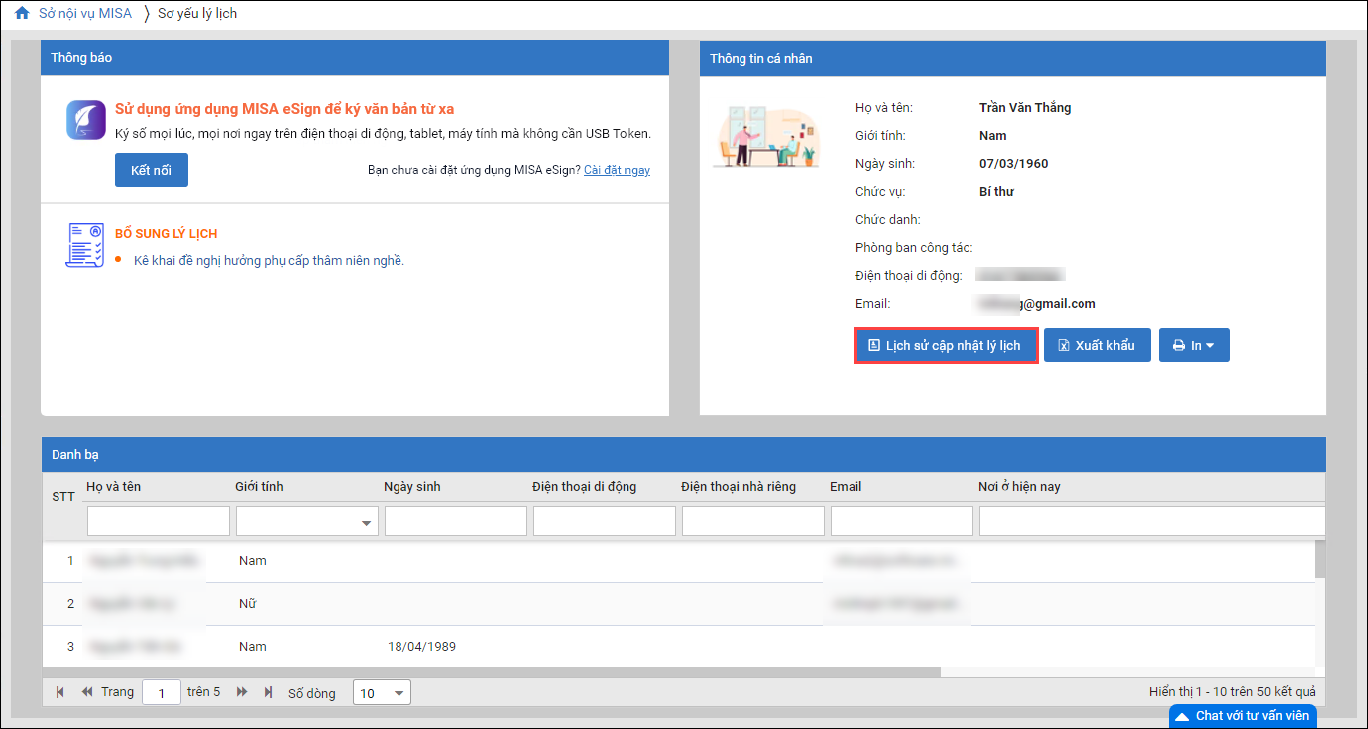The height and width of the screenshot is (729, 1368).
Task: Open Sở nội vụ MISA breadcrumb
Action: [85, 14]
